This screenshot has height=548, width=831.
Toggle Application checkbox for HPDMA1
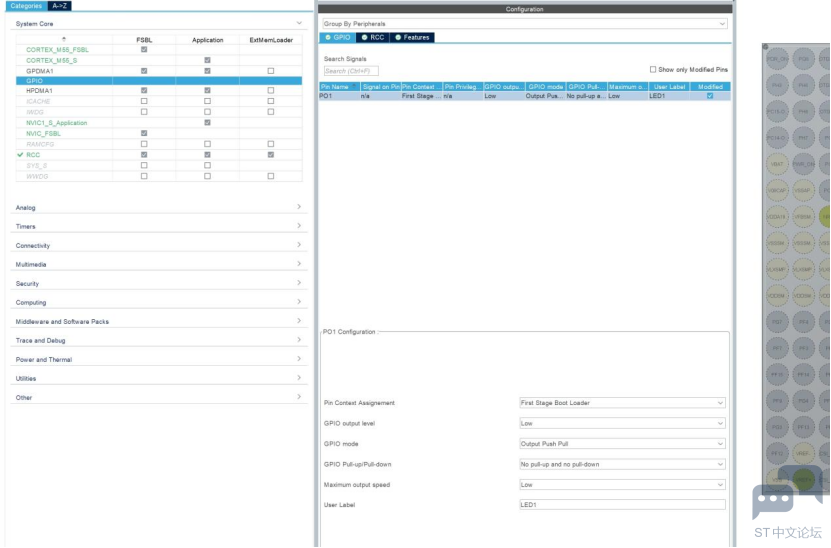207,91
